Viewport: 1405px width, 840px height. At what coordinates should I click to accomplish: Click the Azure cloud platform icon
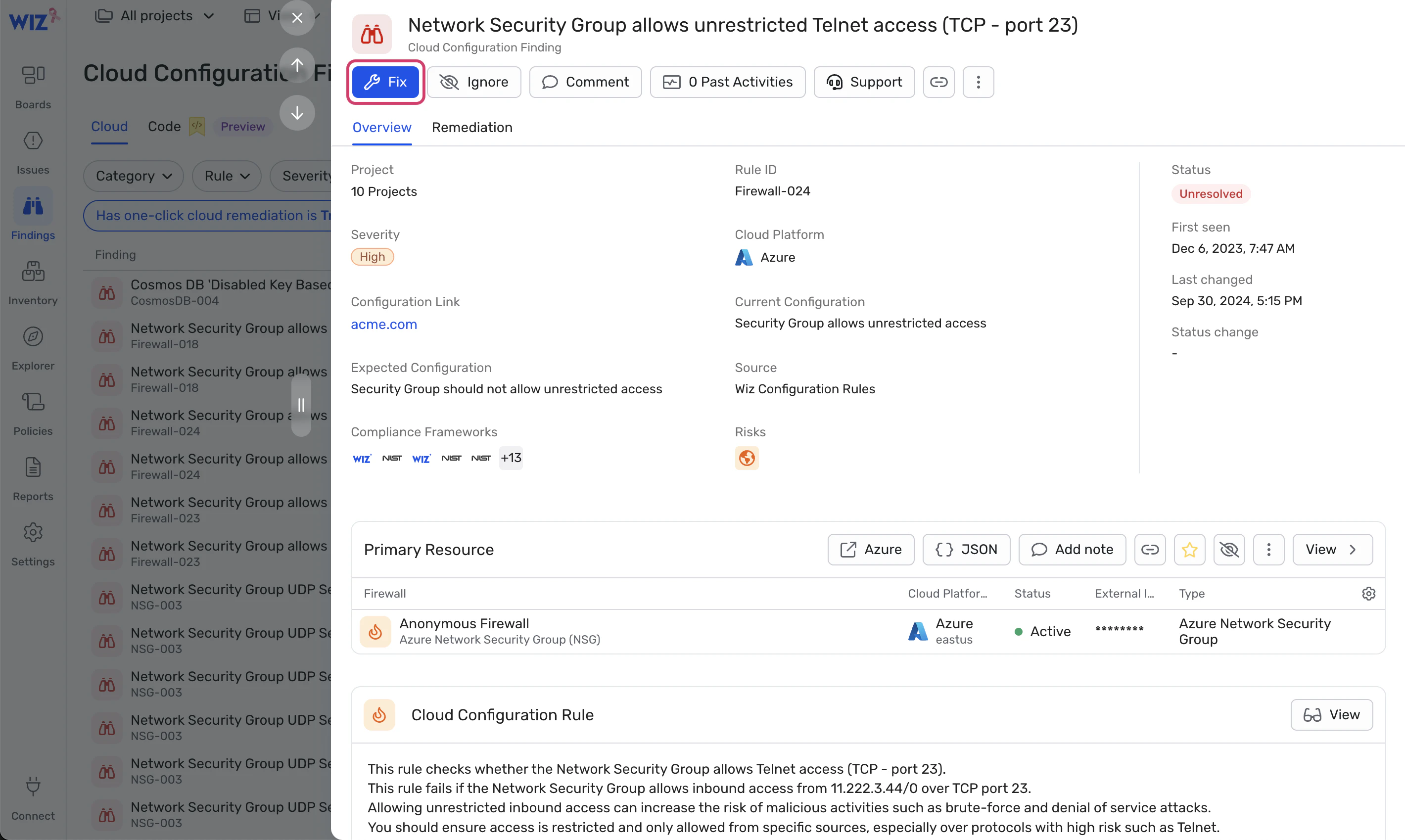(744, 258)
